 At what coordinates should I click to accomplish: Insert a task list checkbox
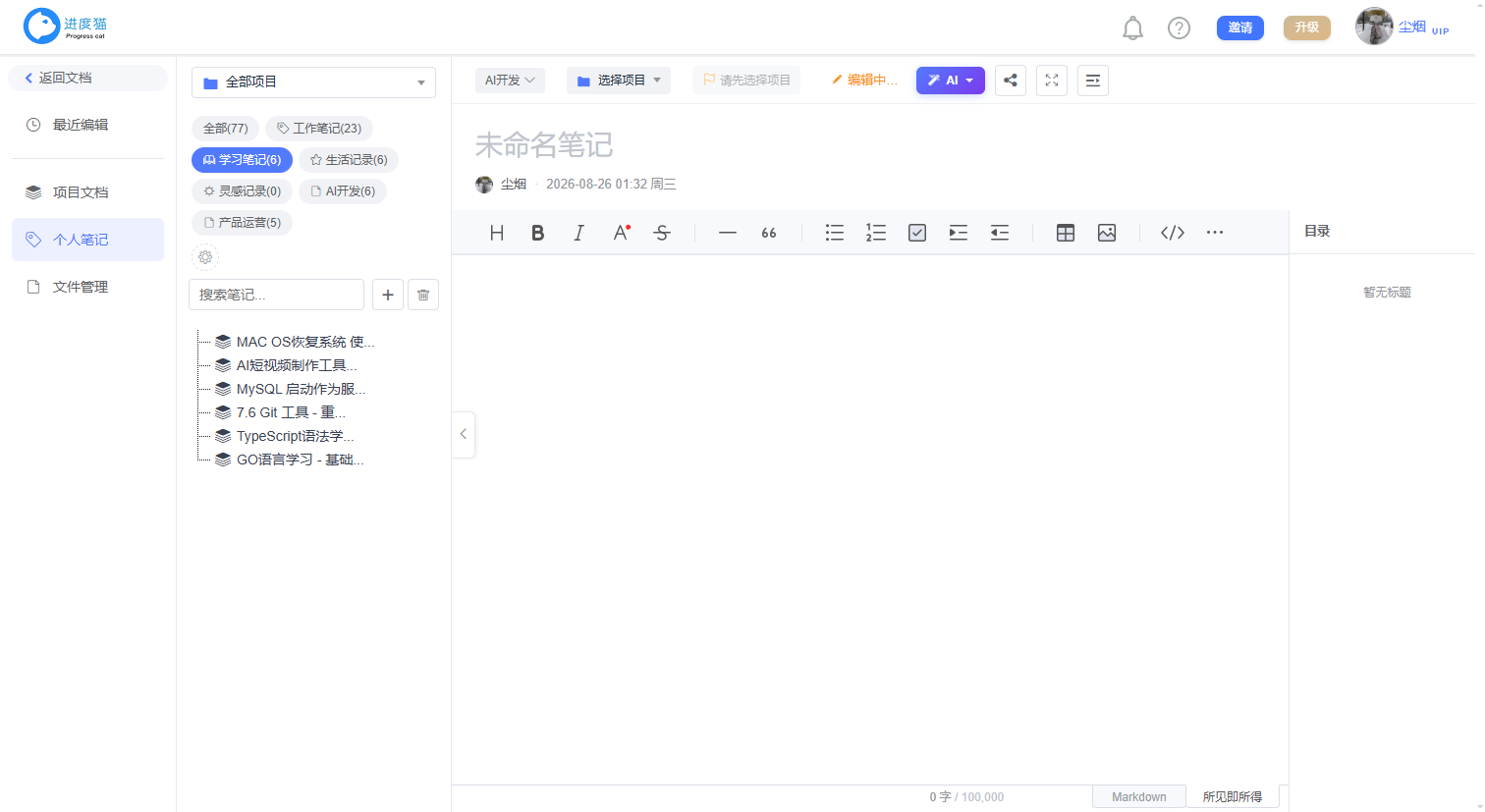pyautogui.click(x=917, y=233)
